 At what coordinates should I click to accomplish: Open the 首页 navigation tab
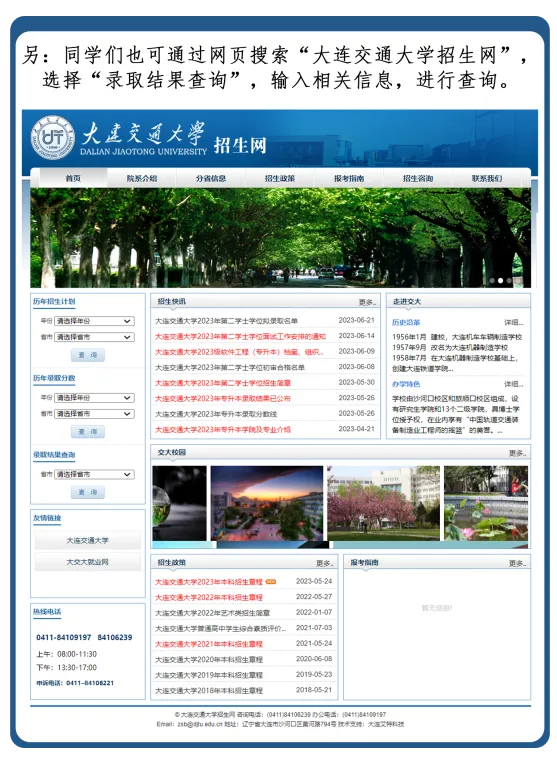click(73, 178)
